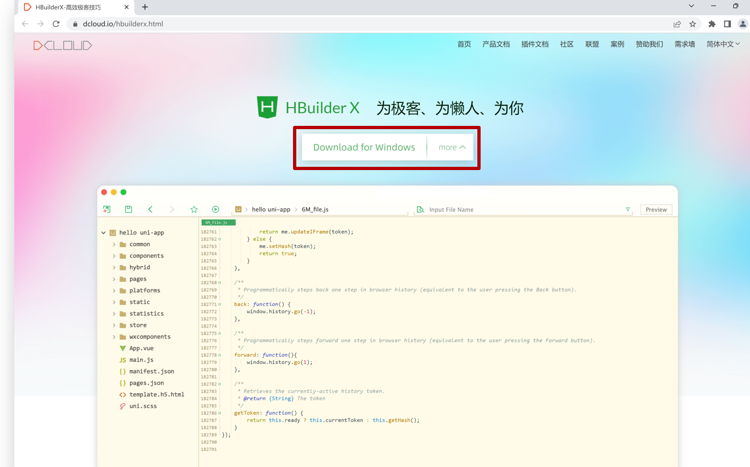
Task: Expand the common folder
Action: pos(114,244)
